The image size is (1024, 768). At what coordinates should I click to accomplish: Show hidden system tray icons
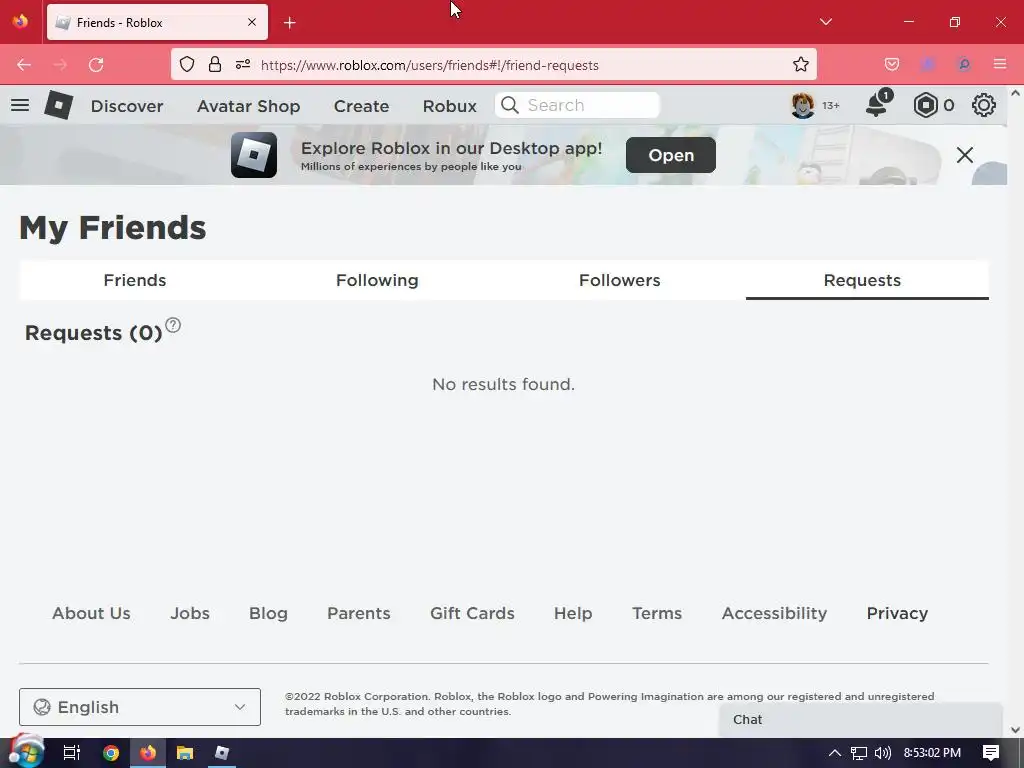pos(835,753)
